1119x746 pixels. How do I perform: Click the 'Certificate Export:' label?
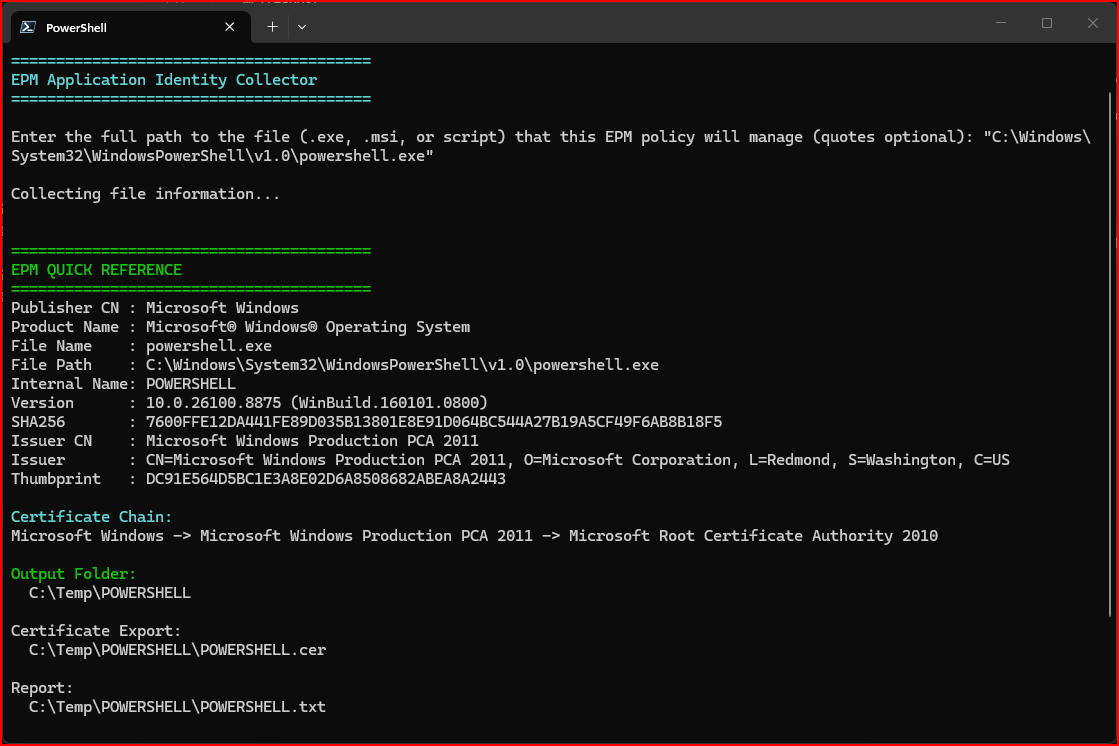(96, 631)
